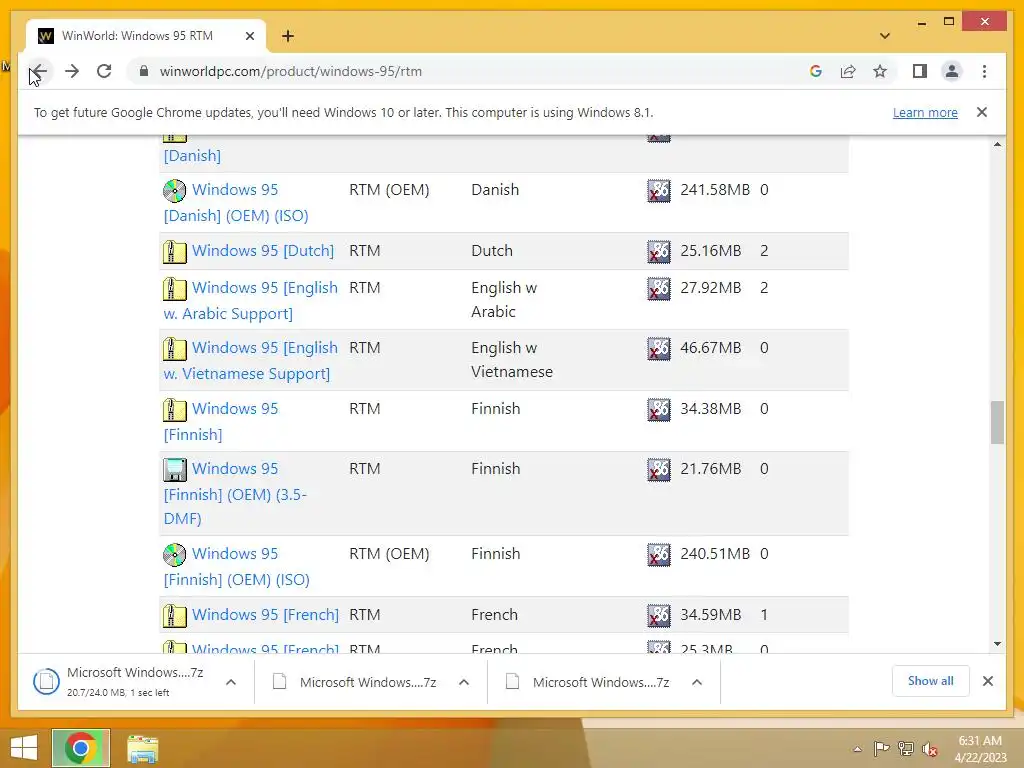1024x768 pixels.
Task: Click the x86 icon in the 21.76MB row
Action: click(659, 470)
